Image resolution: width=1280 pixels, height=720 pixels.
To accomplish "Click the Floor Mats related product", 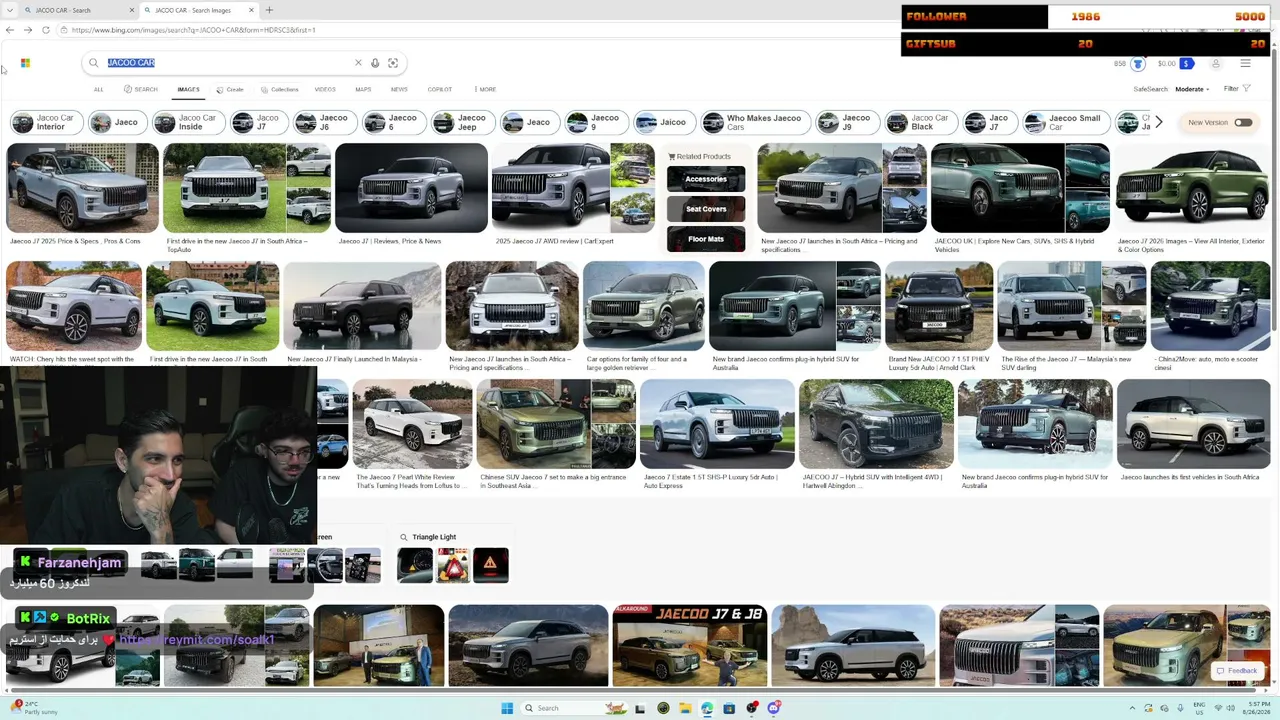I will click(706, 239).
